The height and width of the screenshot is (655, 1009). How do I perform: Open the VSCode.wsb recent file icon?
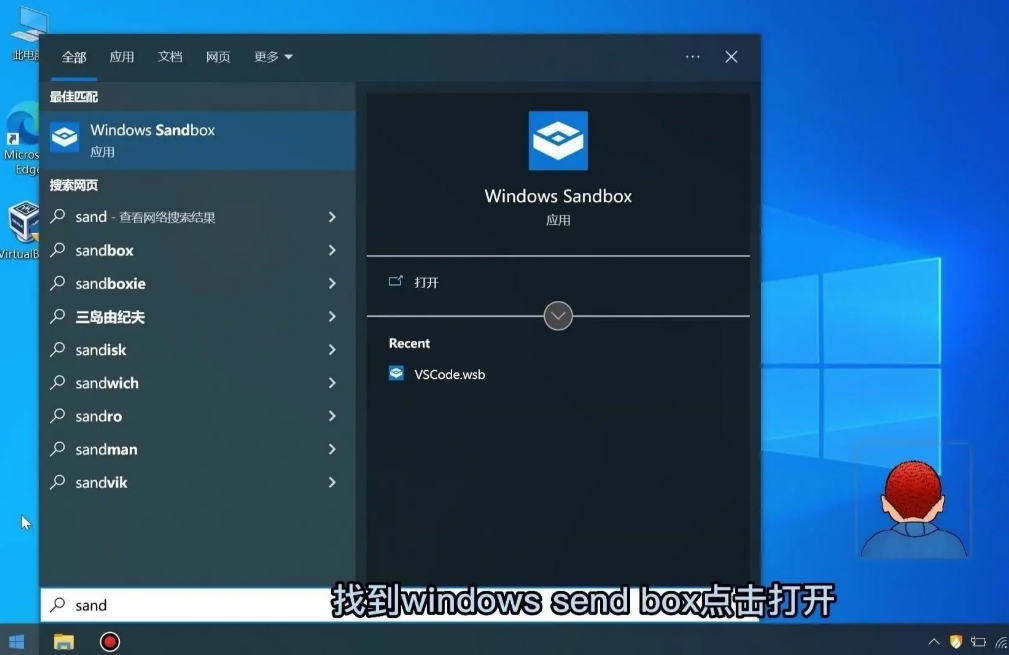pyautogui.click(x=396, y=373)
